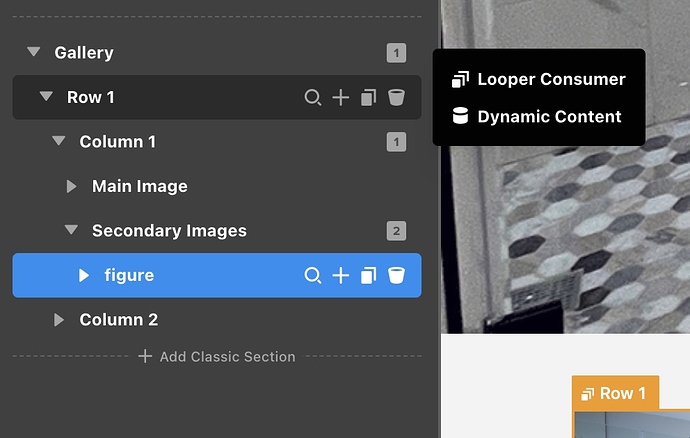Collapse the Secondary Images arrow

[71, 231]
